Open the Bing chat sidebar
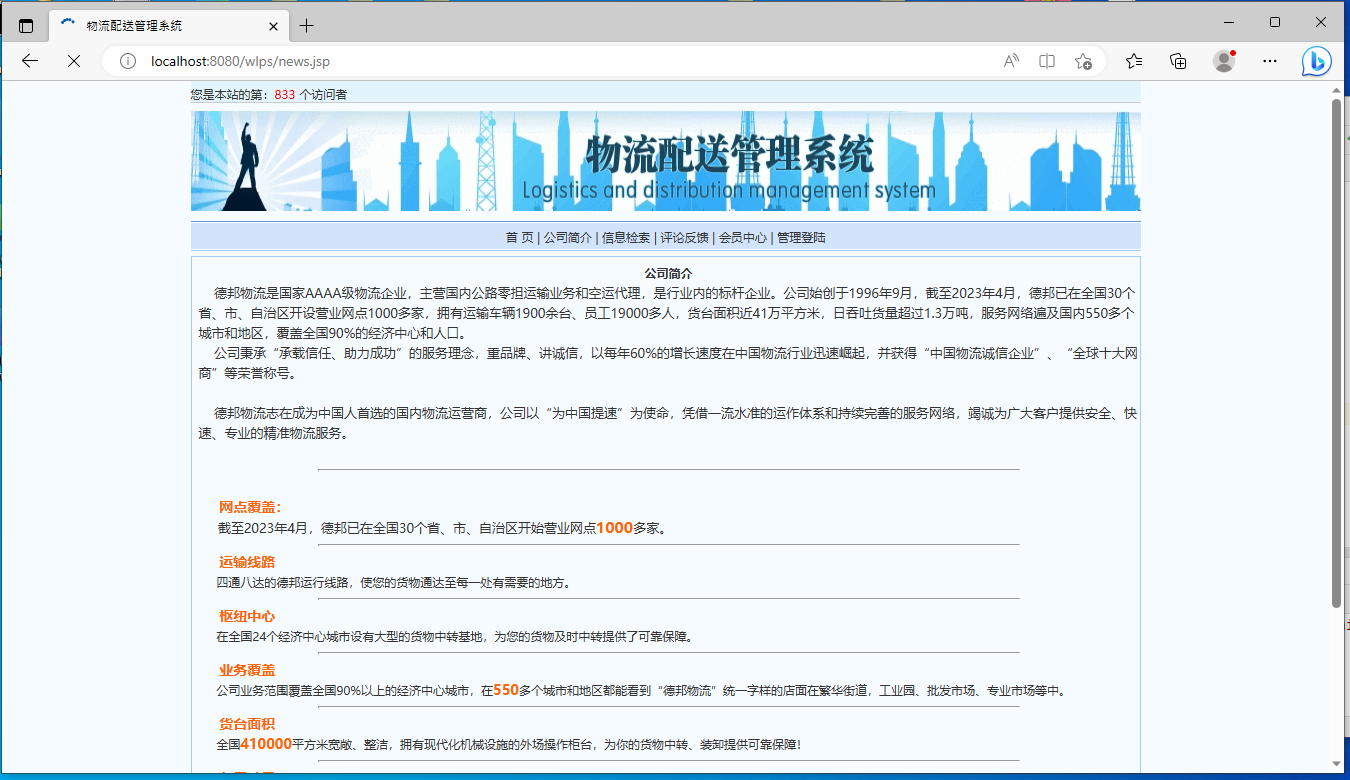Screen dimensions: 1350x780 1317,61
